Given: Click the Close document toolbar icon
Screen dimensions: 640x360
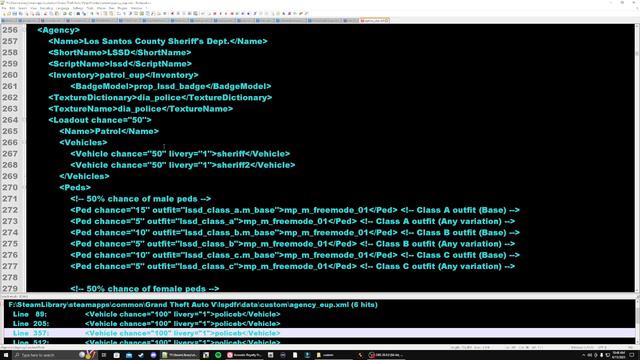Looking at the screenshot, I should 26,13.
